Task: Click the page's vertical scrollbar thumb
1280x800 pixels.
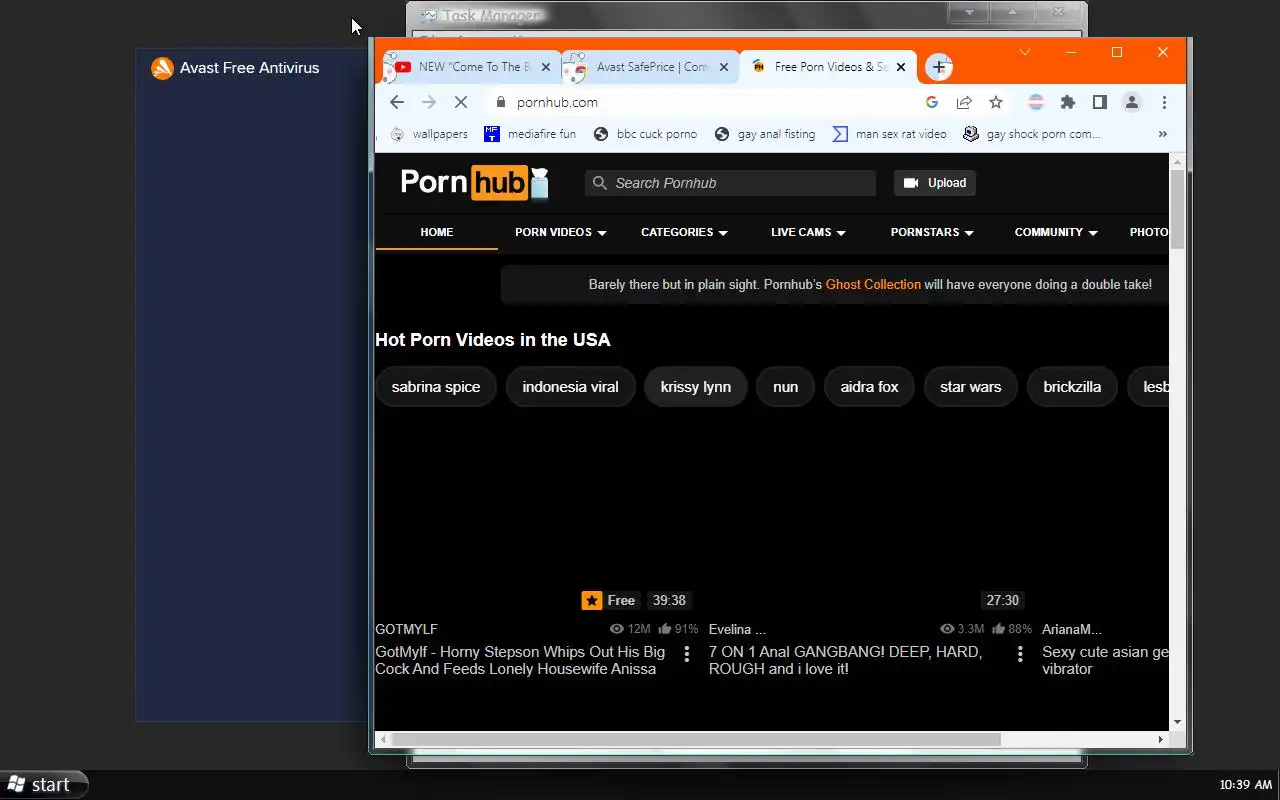Action: pyautogui.click(x=1177, y=209)
